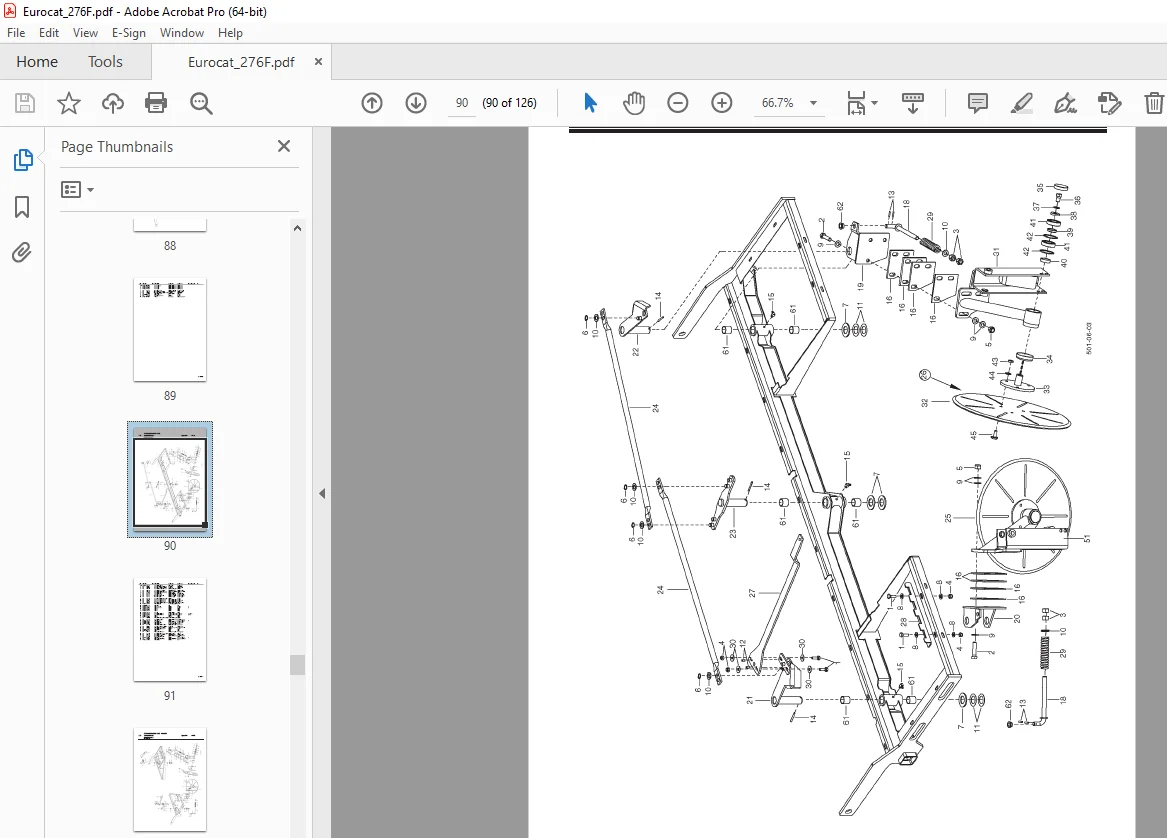Image resolution: width=1167 pixels, height=838 pixels.
Task: Click the '88' thumbnail page label
Action: click(170, 246)
